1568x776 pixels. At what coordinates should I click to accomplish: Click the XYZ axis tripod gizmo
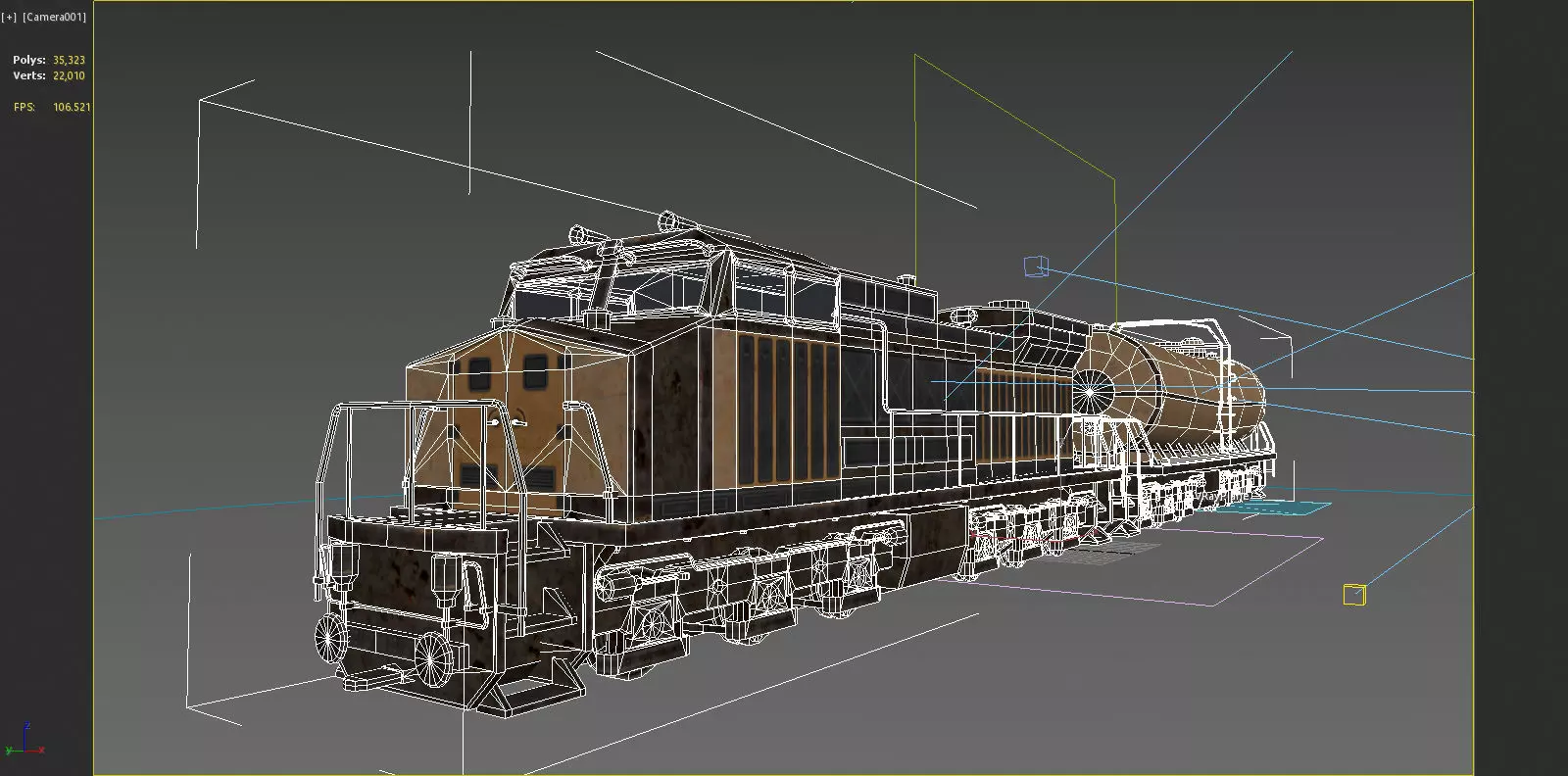tap(24, 741)
